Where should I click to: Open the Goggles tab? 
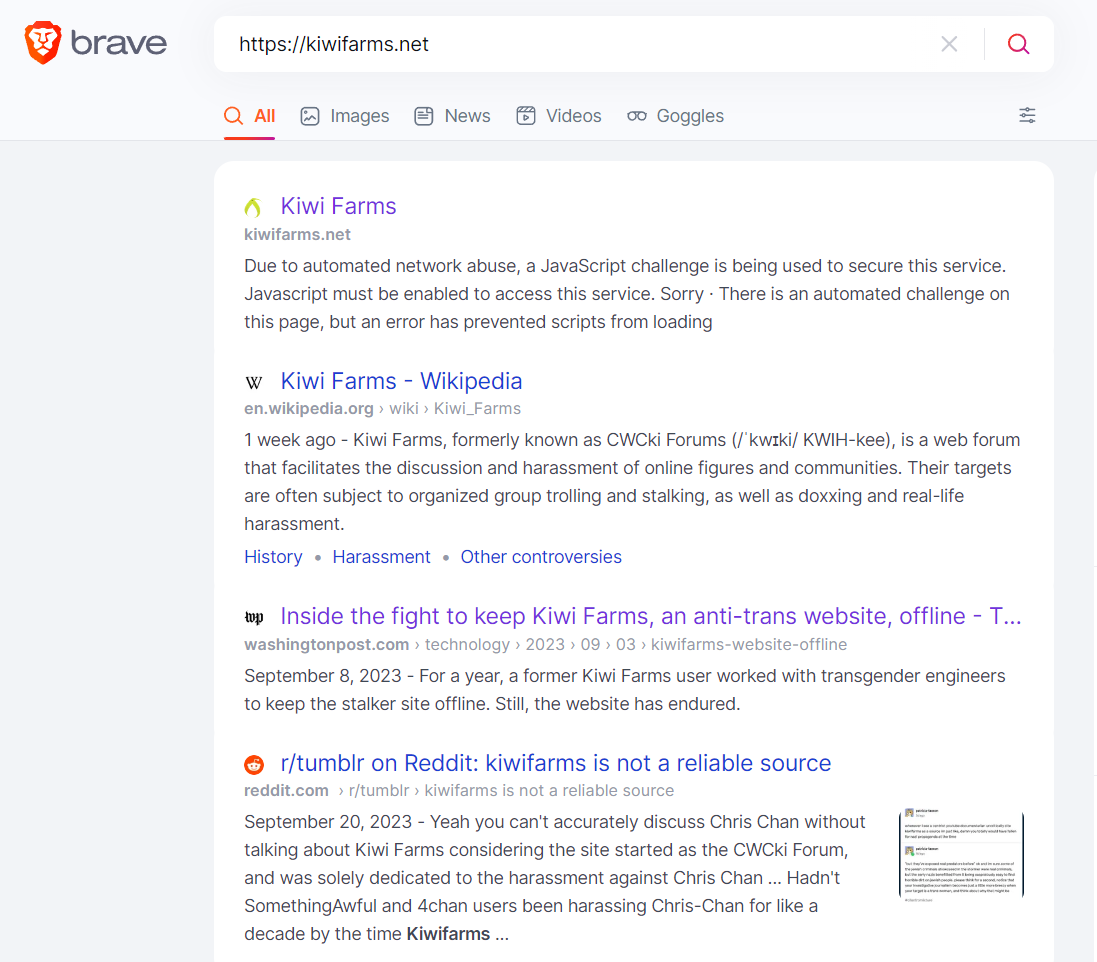[x=675, y=116]
